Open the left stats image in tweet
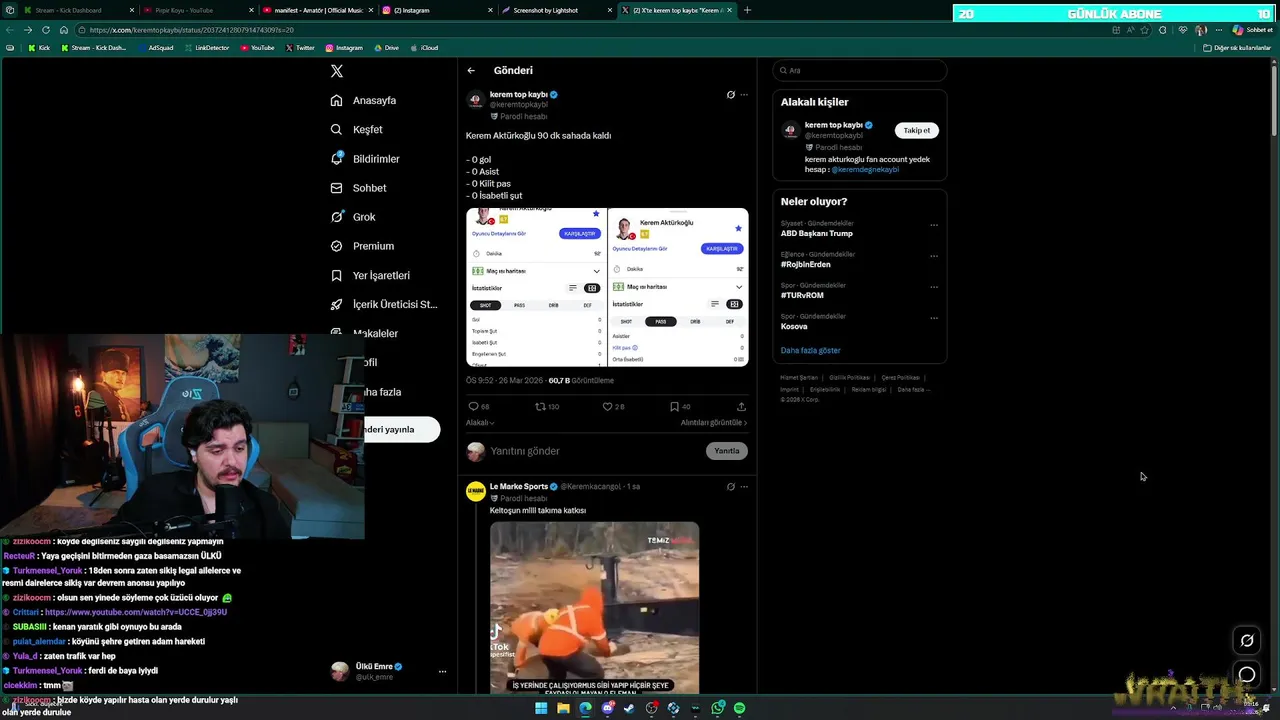The height and width of the screenshot is (720, 1280). 536,287
